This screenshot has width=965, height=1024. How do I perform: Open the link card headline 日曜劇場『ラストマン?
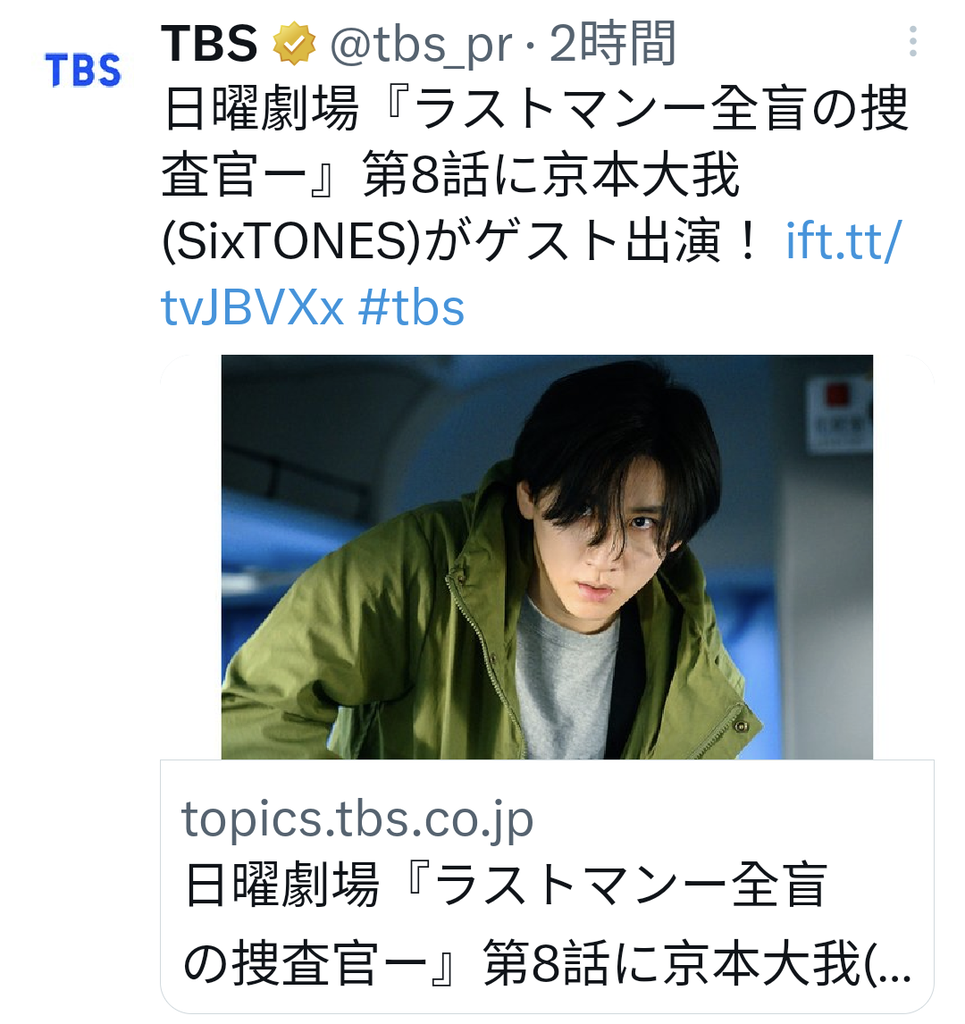pyautogui.click(x=506, y=886)
